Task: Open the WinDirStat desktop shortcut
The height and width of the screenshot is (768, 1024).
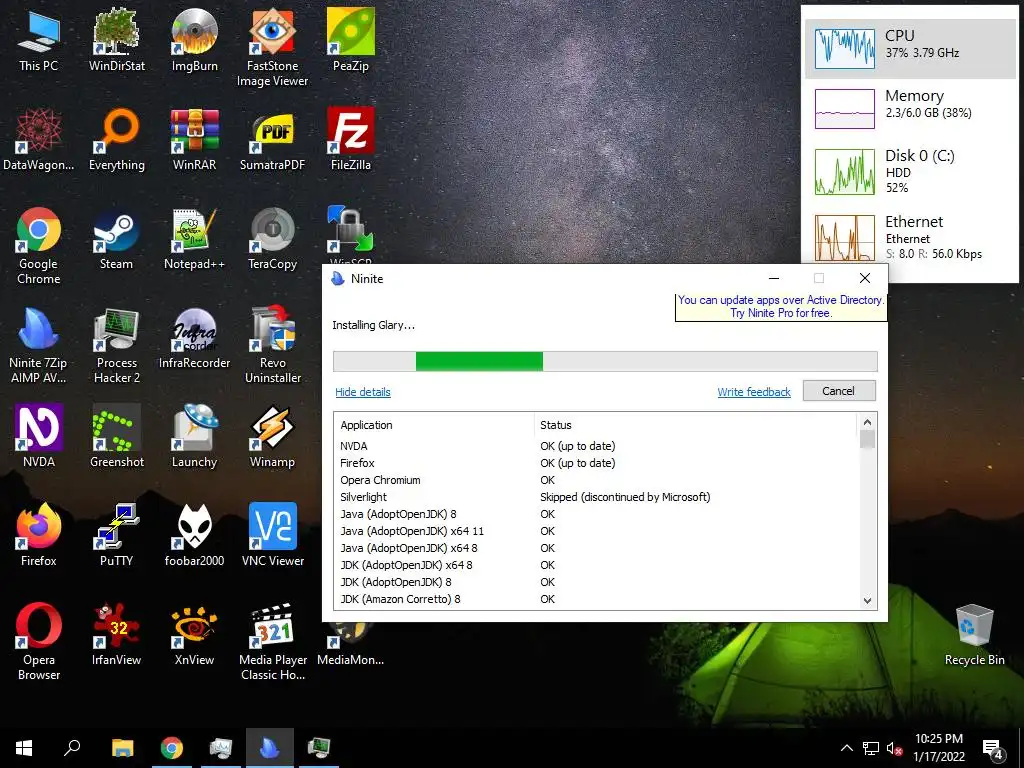Action: 116,40
